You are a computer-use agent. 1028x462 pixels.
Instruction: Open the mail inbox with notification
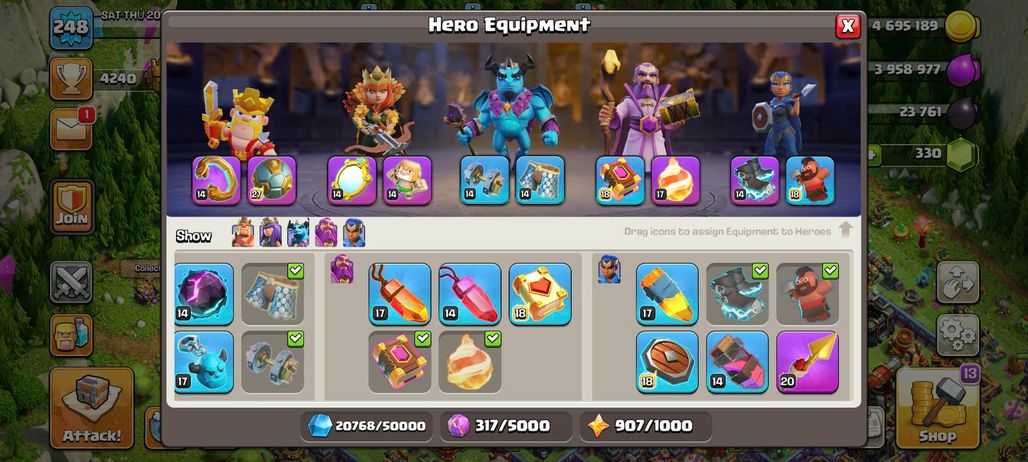point(71,128)
